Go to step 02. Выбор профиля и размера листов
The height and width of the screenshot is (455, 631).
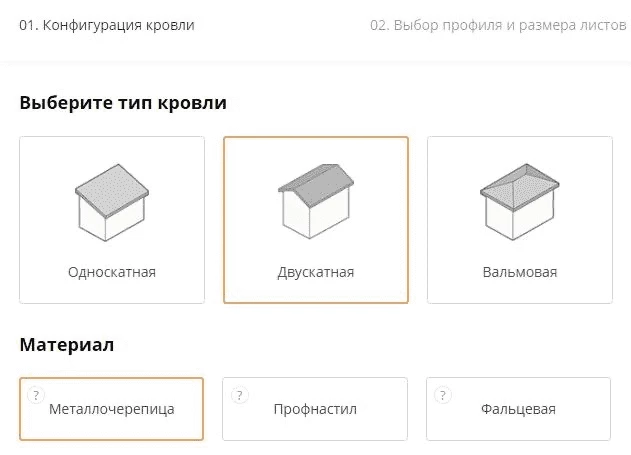coord(498,25)
